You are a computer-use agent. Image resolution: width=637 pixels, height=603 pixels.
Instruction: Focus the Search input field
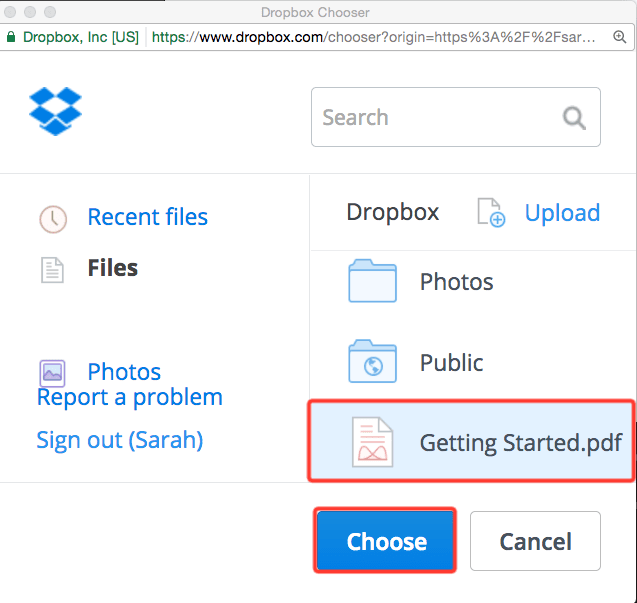440,118
